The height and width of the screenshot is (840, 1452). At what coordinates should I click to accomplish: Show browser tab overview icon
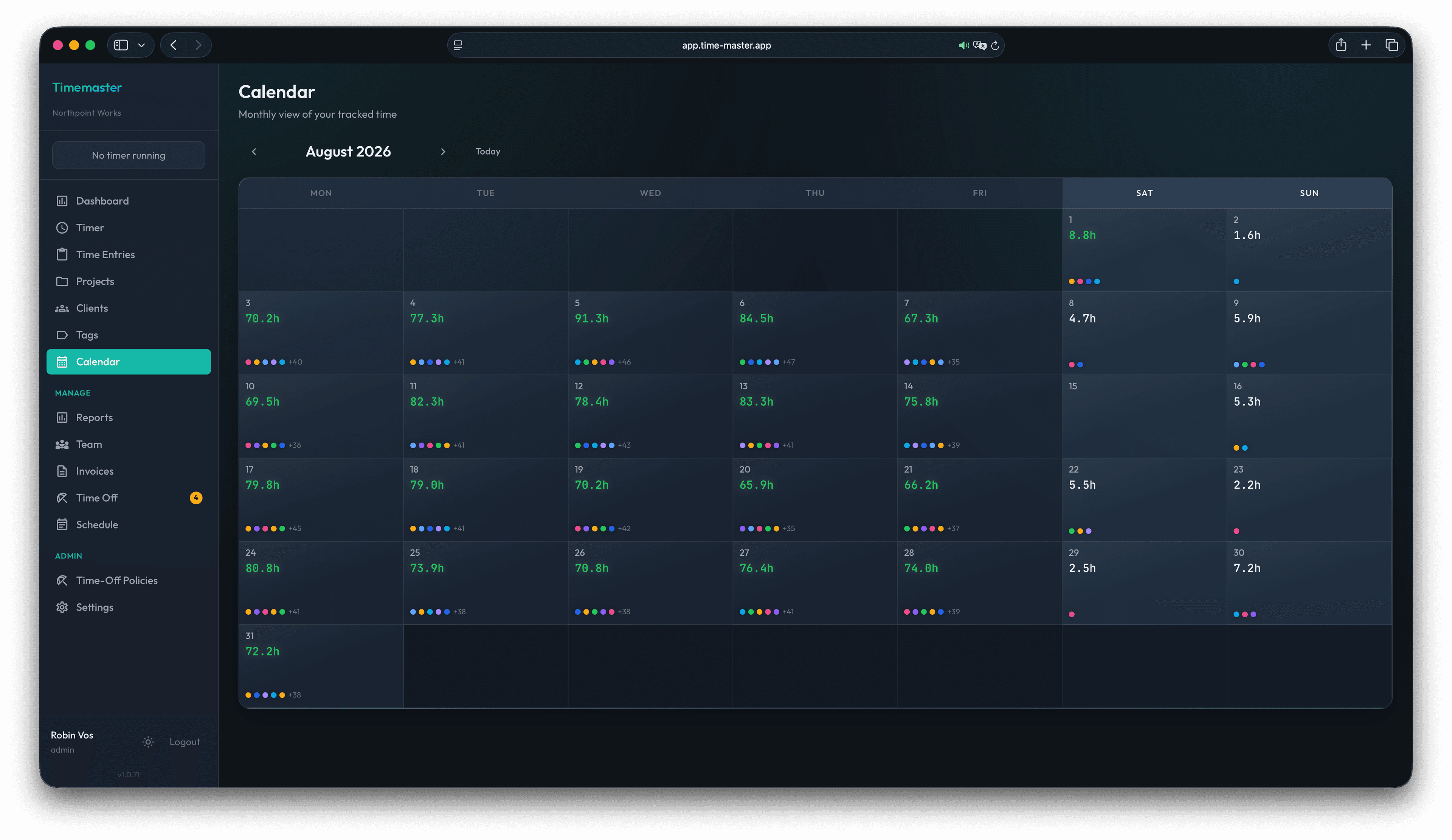click(1391, 45)
